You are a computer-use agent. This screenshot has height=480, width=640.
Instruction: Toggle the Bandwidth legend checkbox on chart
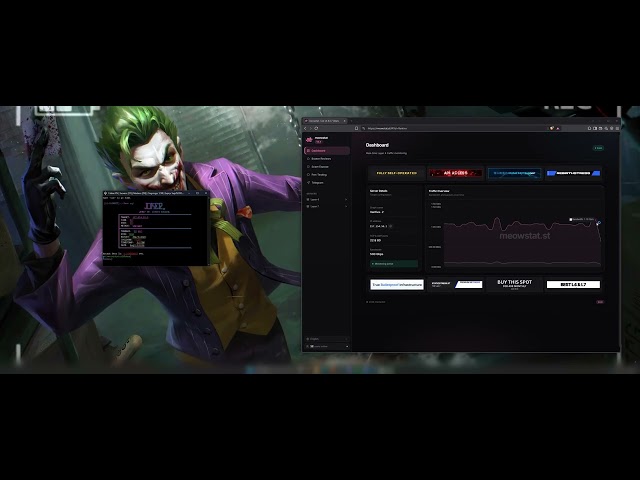tap(571, 219)
